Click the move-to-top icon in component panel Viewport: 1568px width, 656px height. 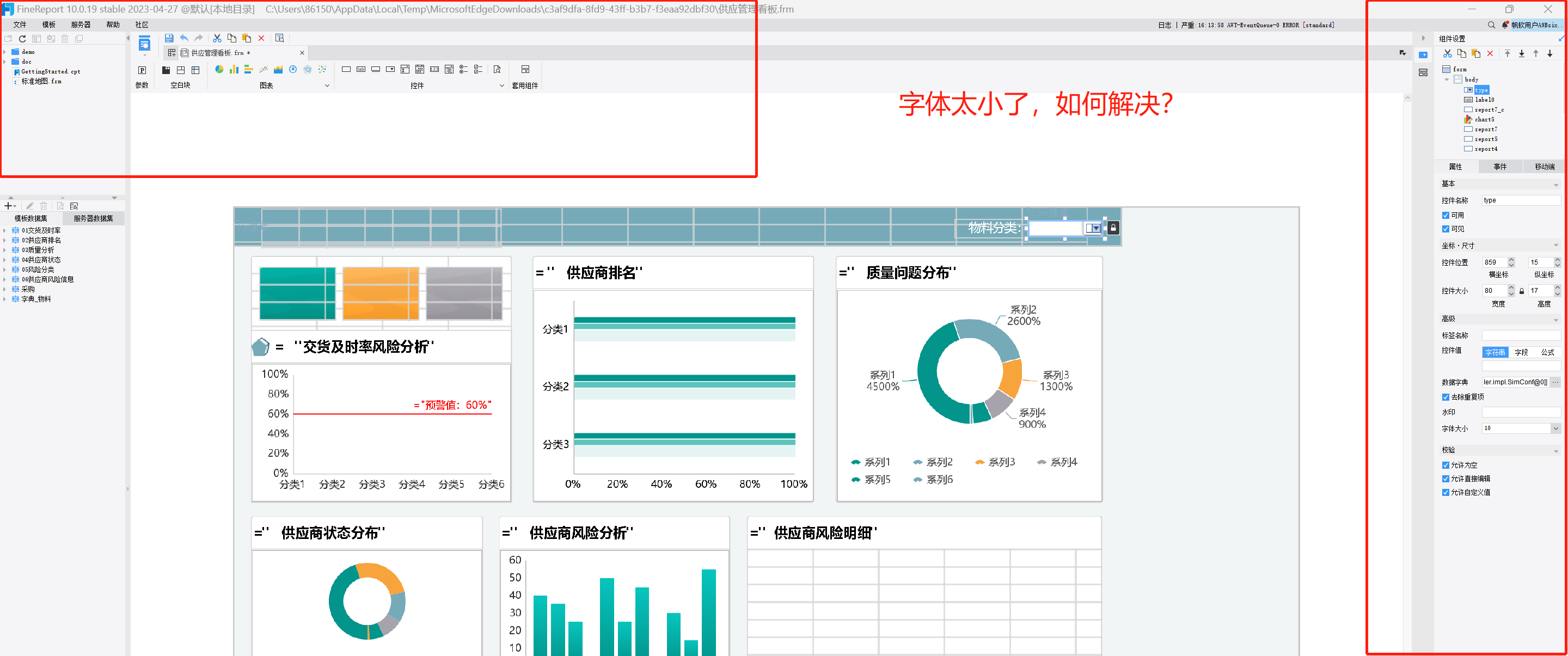click(x=1507, y=53)
